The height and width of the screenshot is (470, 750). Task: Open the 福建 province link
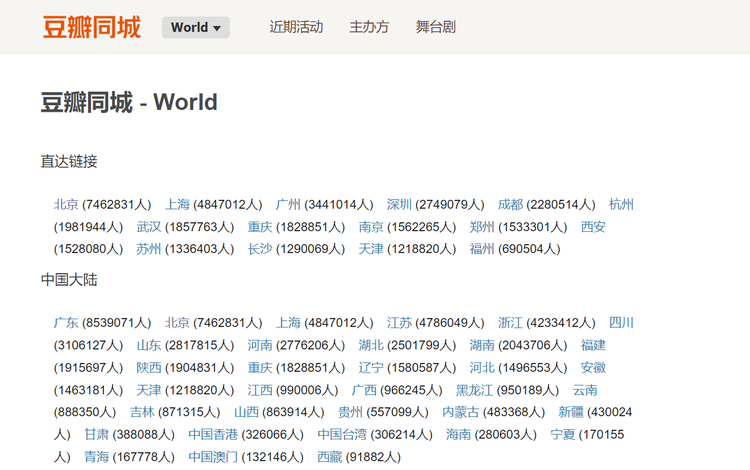(593, 345)
